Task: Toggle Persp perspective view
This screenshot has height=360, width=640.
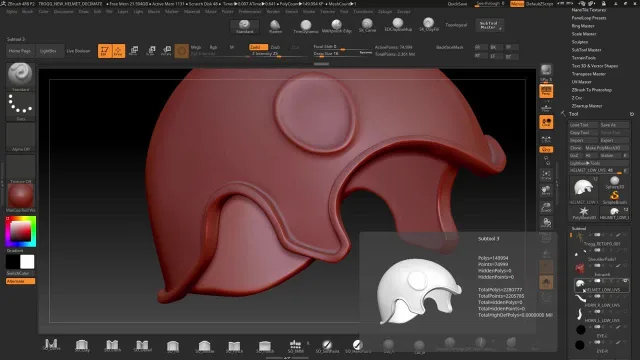Action: [x=546, y=91]
